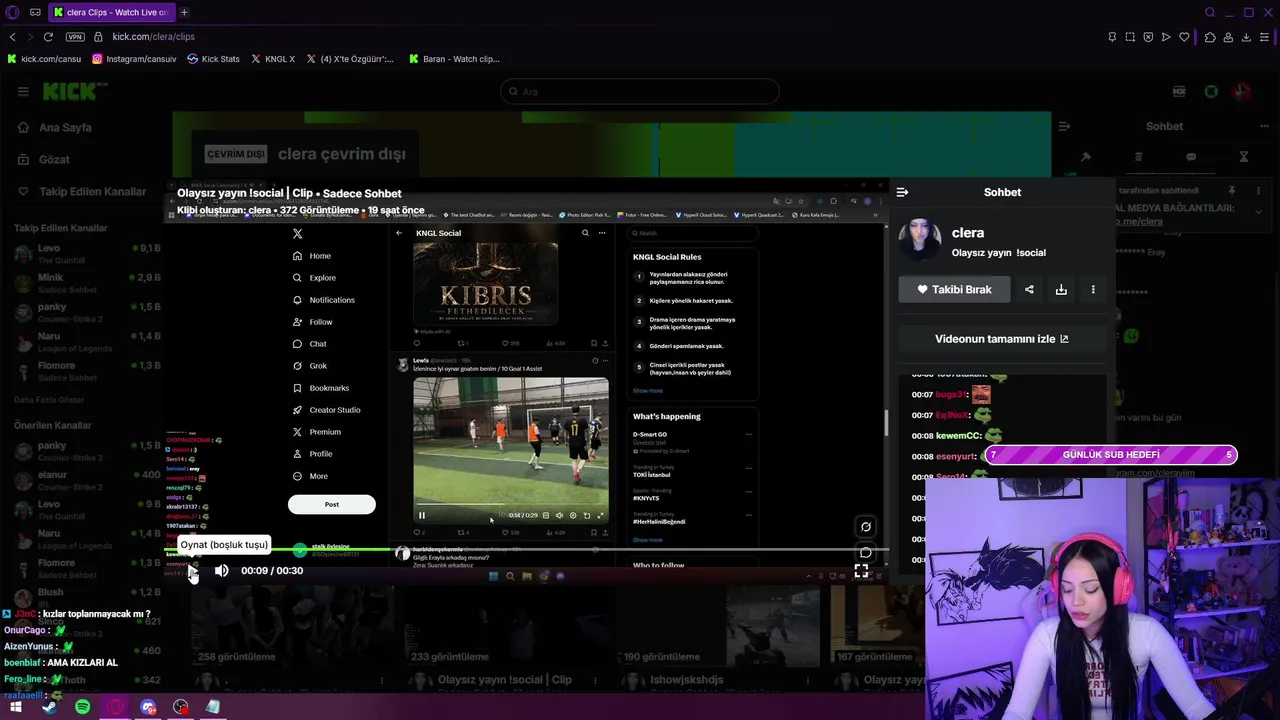Viewport: 1280px width, 720px height.
Task: Open Kick Stats bookmark
Action: click(213, 59)
